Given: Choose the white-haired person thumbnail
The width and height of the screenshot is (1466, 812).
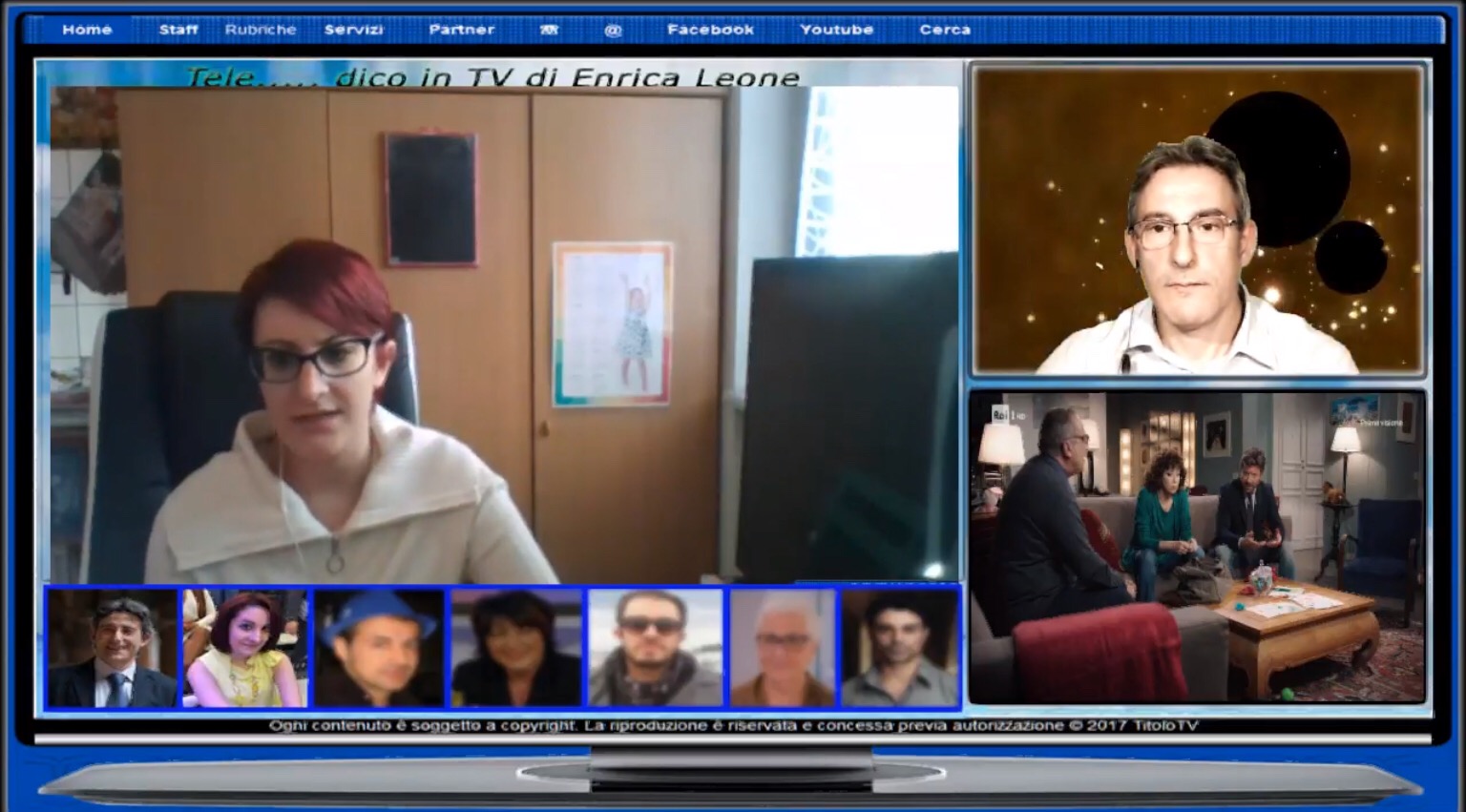Looking at the screenshot, I should (783, 648).
